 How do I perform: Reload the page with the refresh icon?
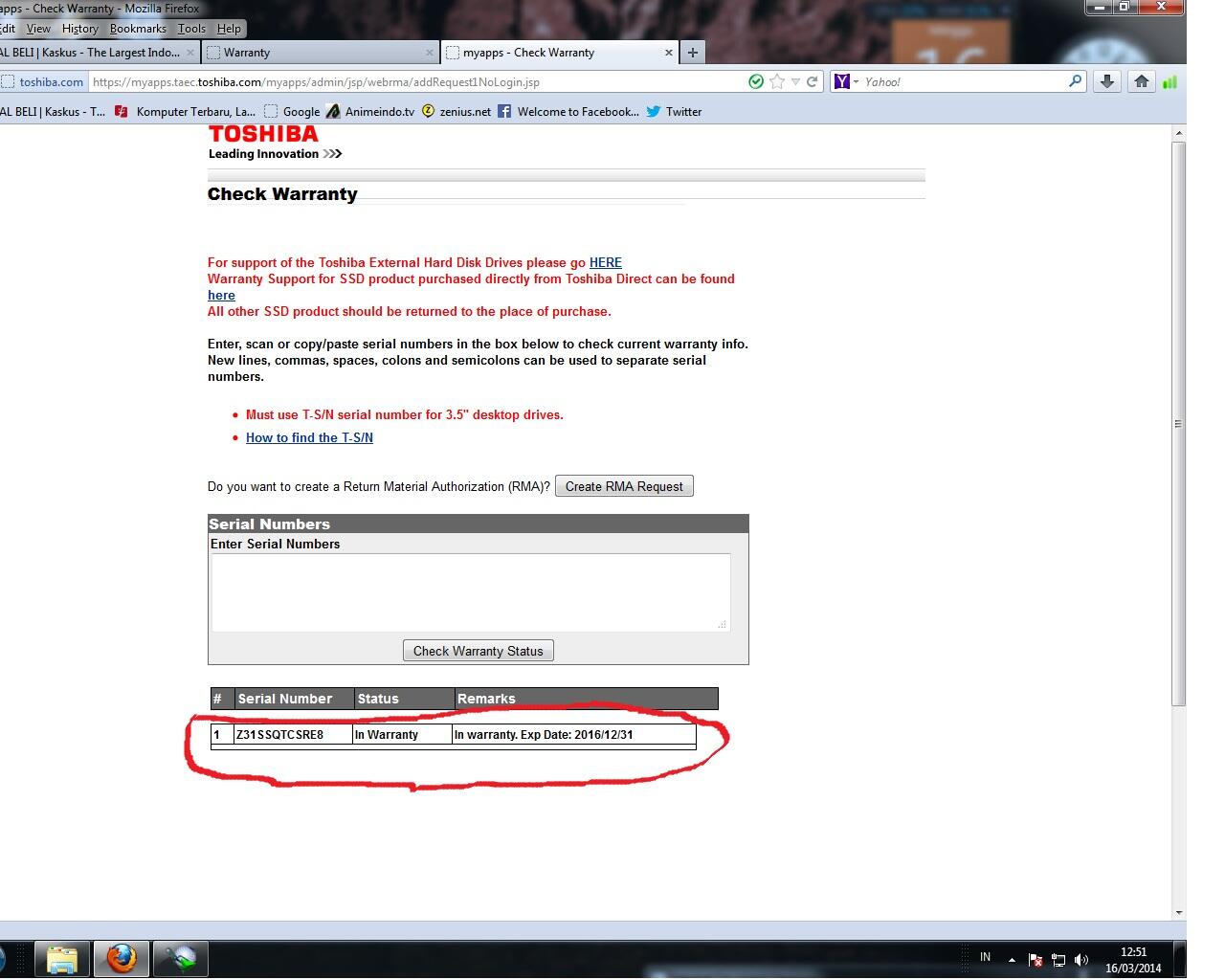[x=812, y=82]
